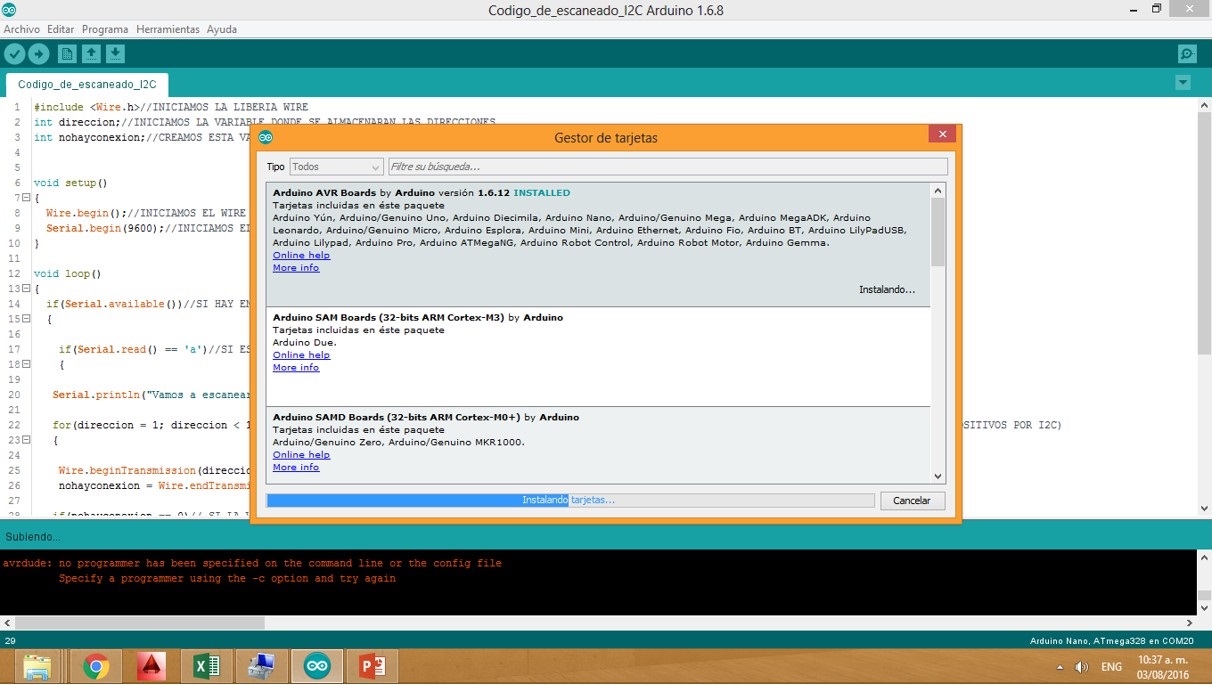Select the Codigo_de_escaneado_I2C tab
1212x685 pixels.
[x=87, y=84]
